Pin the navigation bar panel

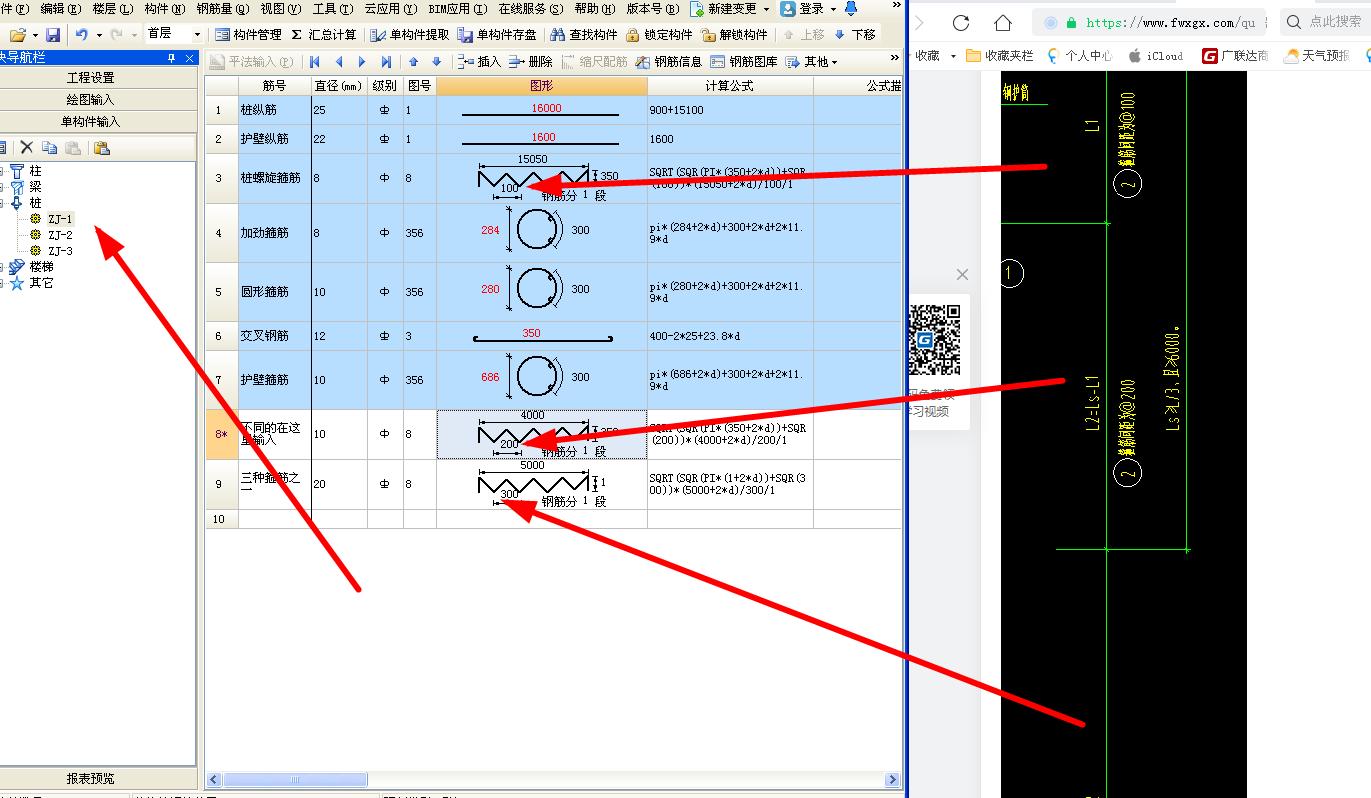[171, 58]
